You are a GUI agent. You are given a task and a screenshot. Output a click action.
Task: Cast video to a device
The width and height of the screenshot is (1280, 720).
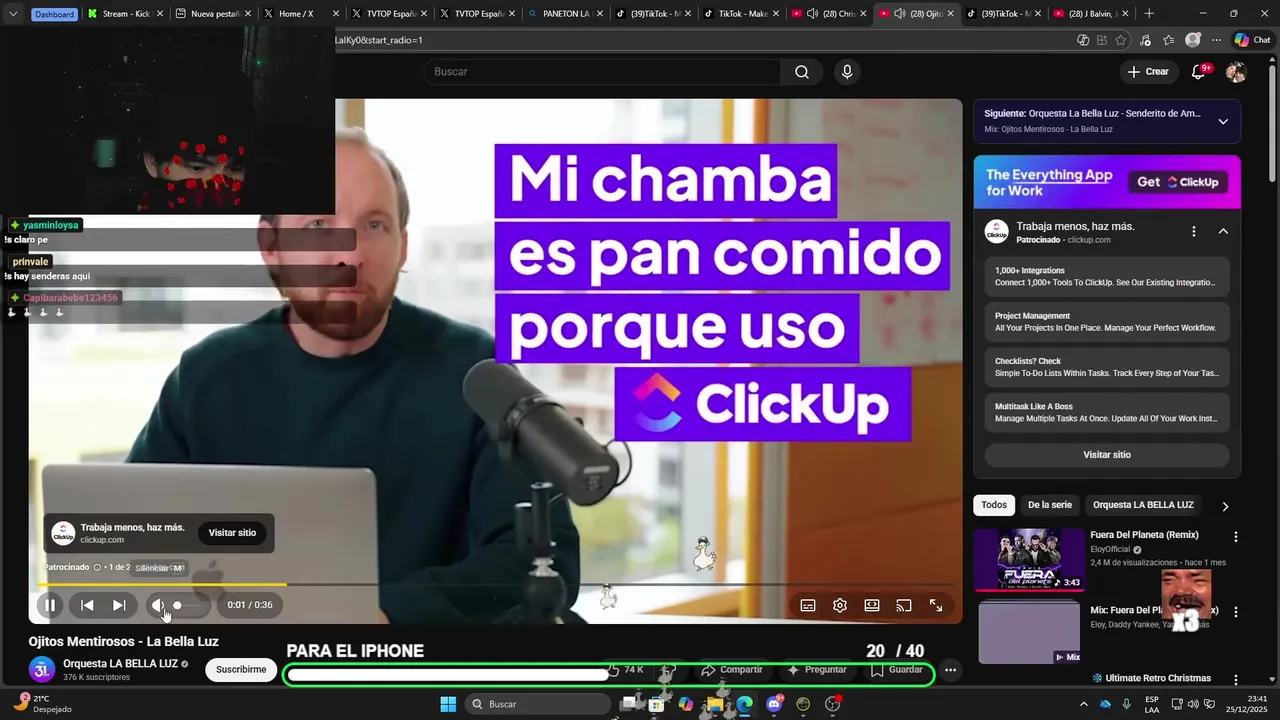904,605
